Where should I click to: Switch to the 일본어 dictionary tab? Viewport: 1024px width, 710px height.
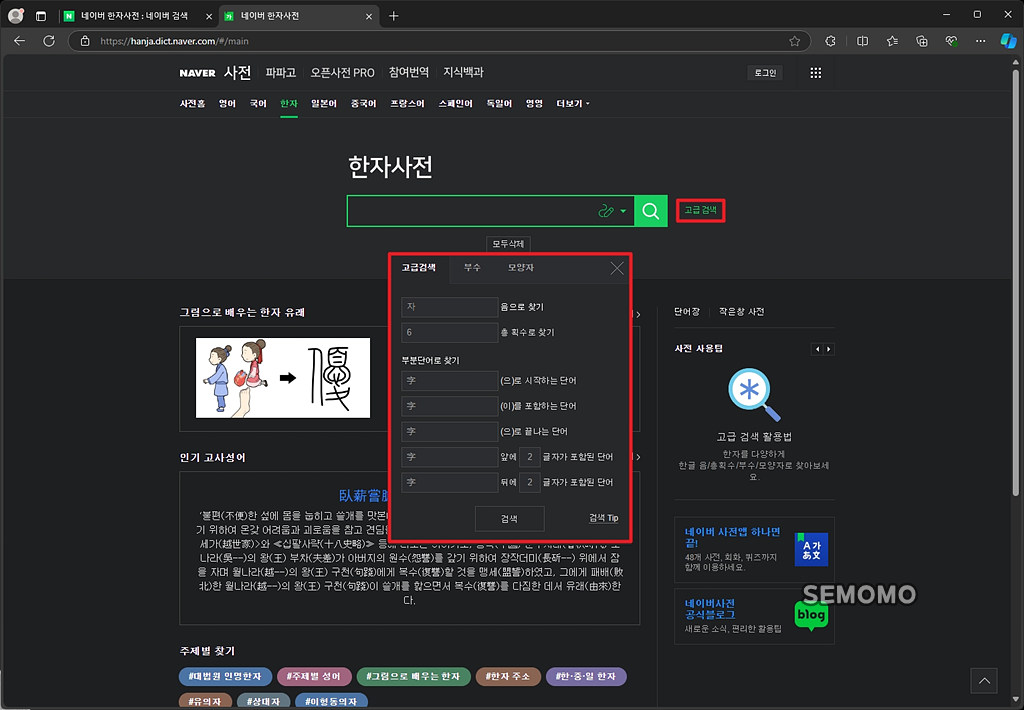tap(324, 104)
